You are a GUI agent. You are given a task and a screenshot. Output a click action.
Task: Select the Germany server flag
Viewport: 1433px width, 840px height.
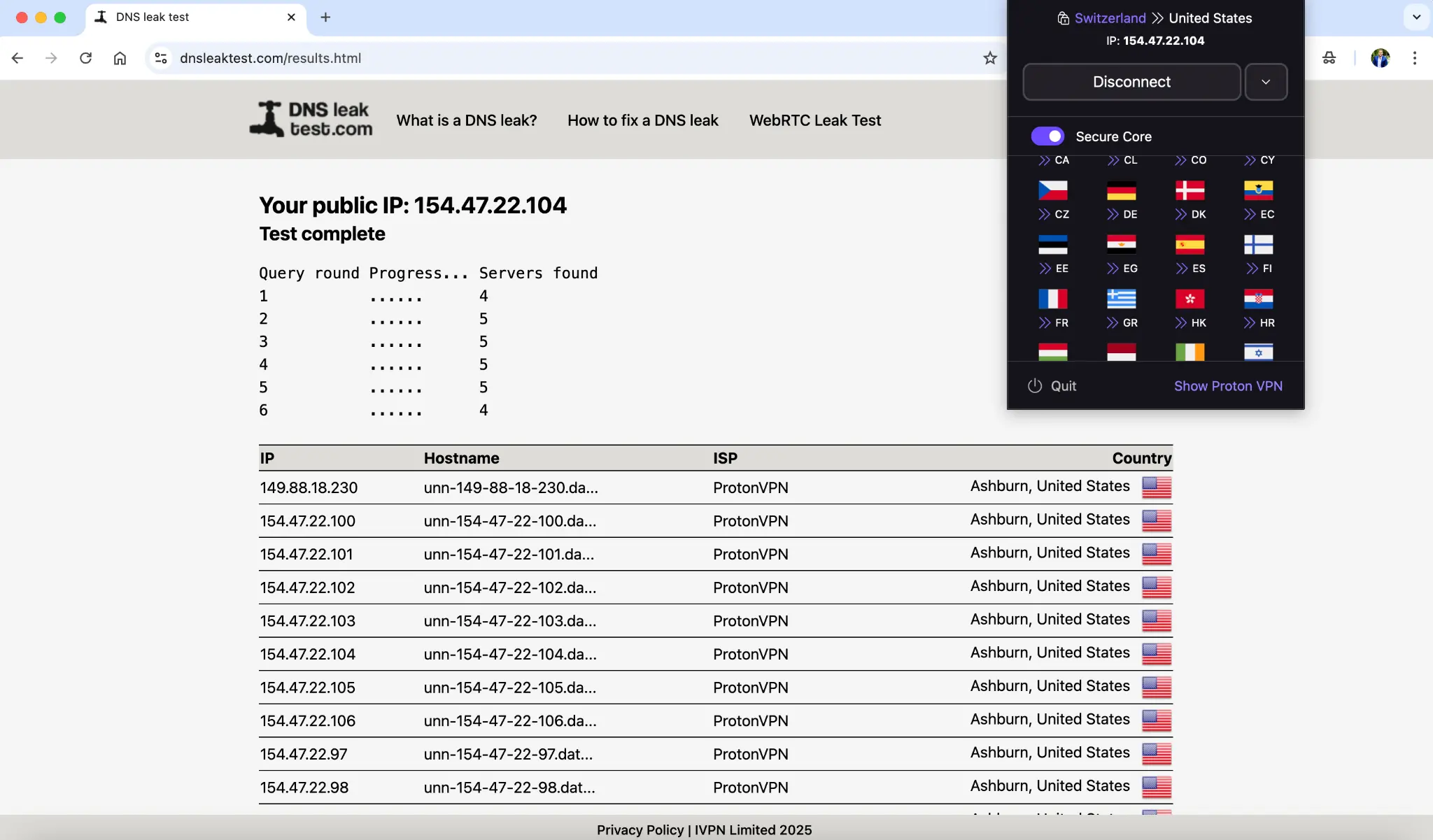(1121, 190)
